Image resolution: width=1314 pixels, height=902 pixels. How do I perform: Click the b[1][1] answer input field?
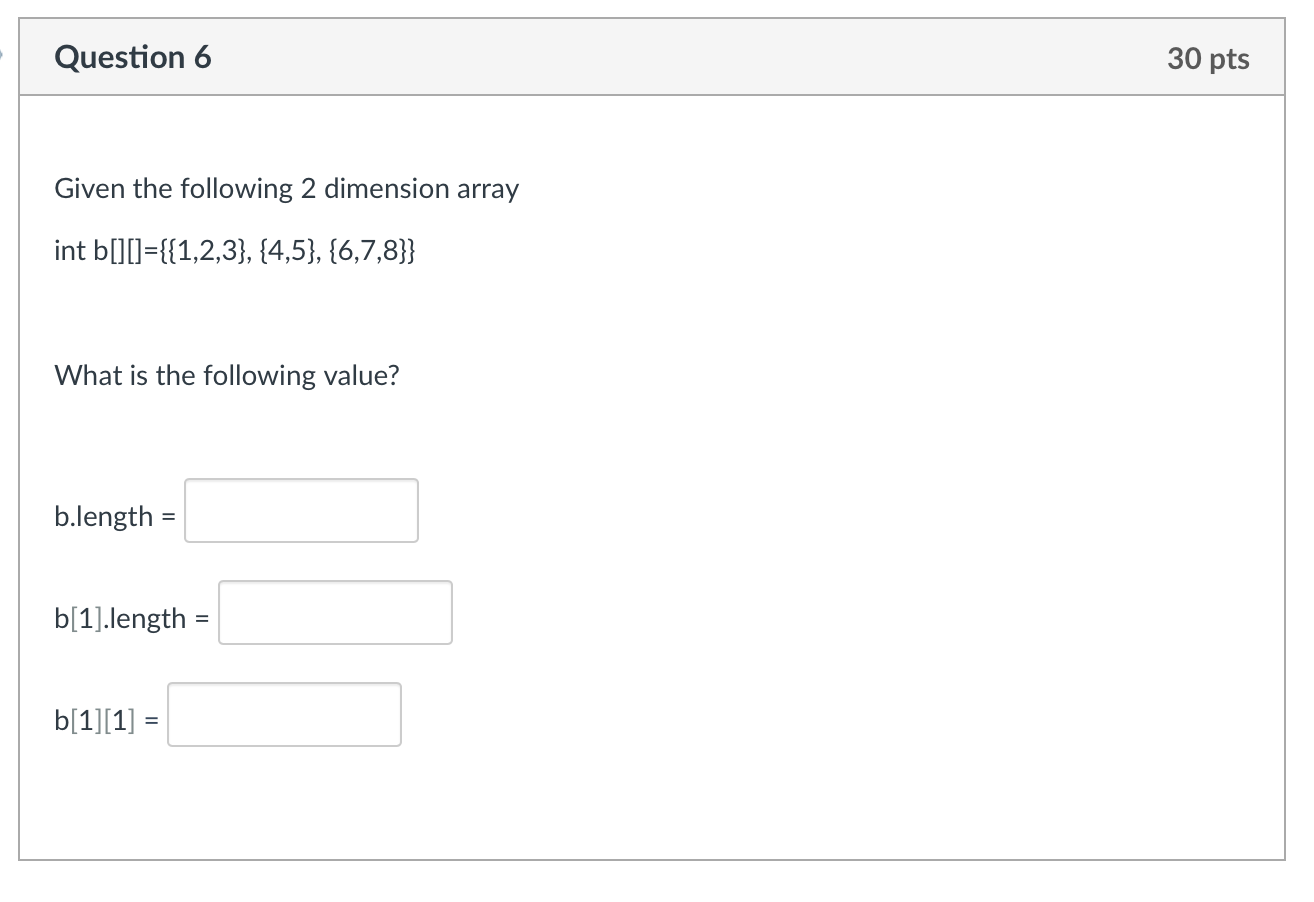(x=284, y=714)
